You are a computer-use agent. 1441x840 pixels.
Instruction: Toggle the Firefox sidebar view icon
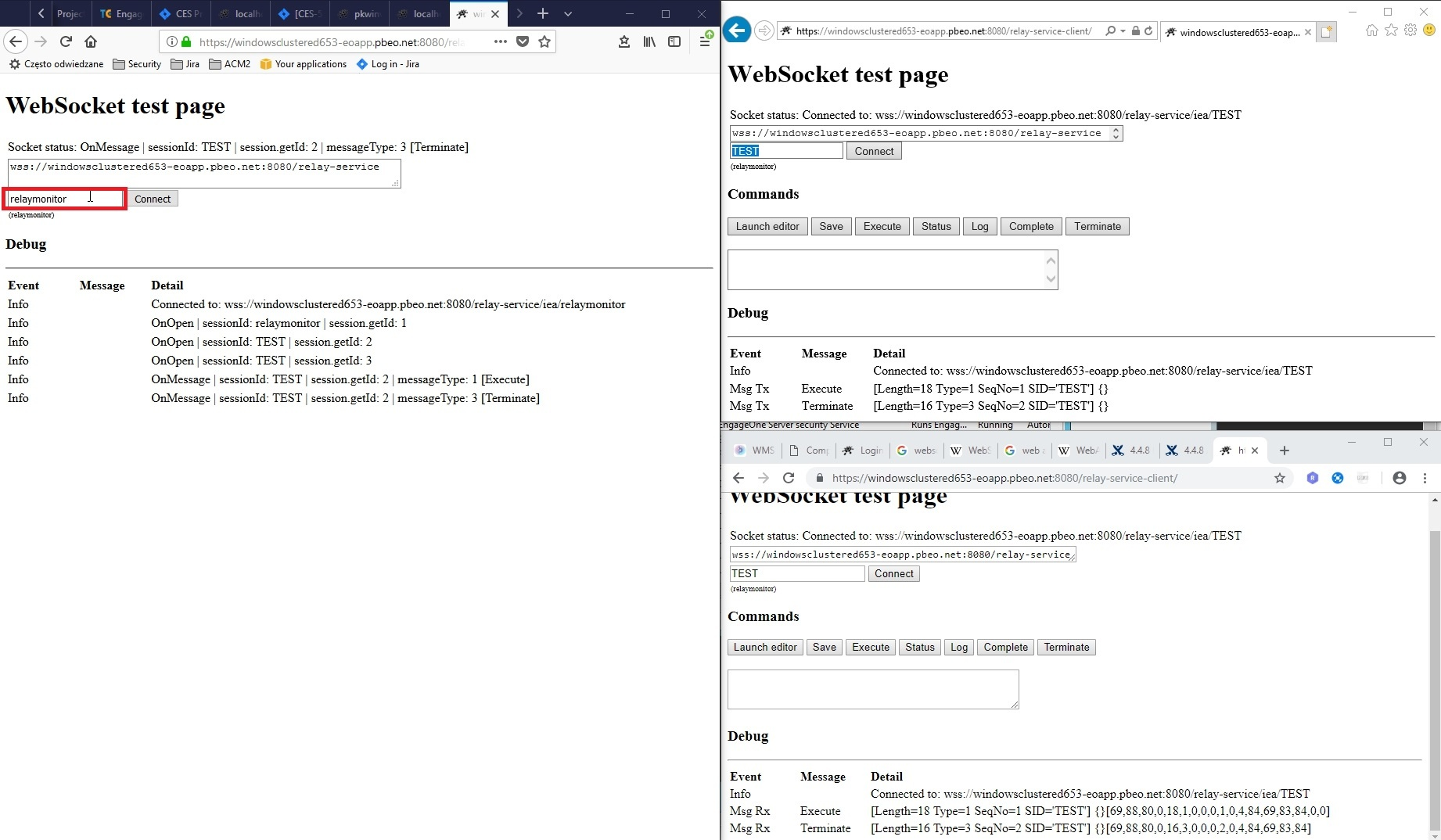(x=674, y=42)
